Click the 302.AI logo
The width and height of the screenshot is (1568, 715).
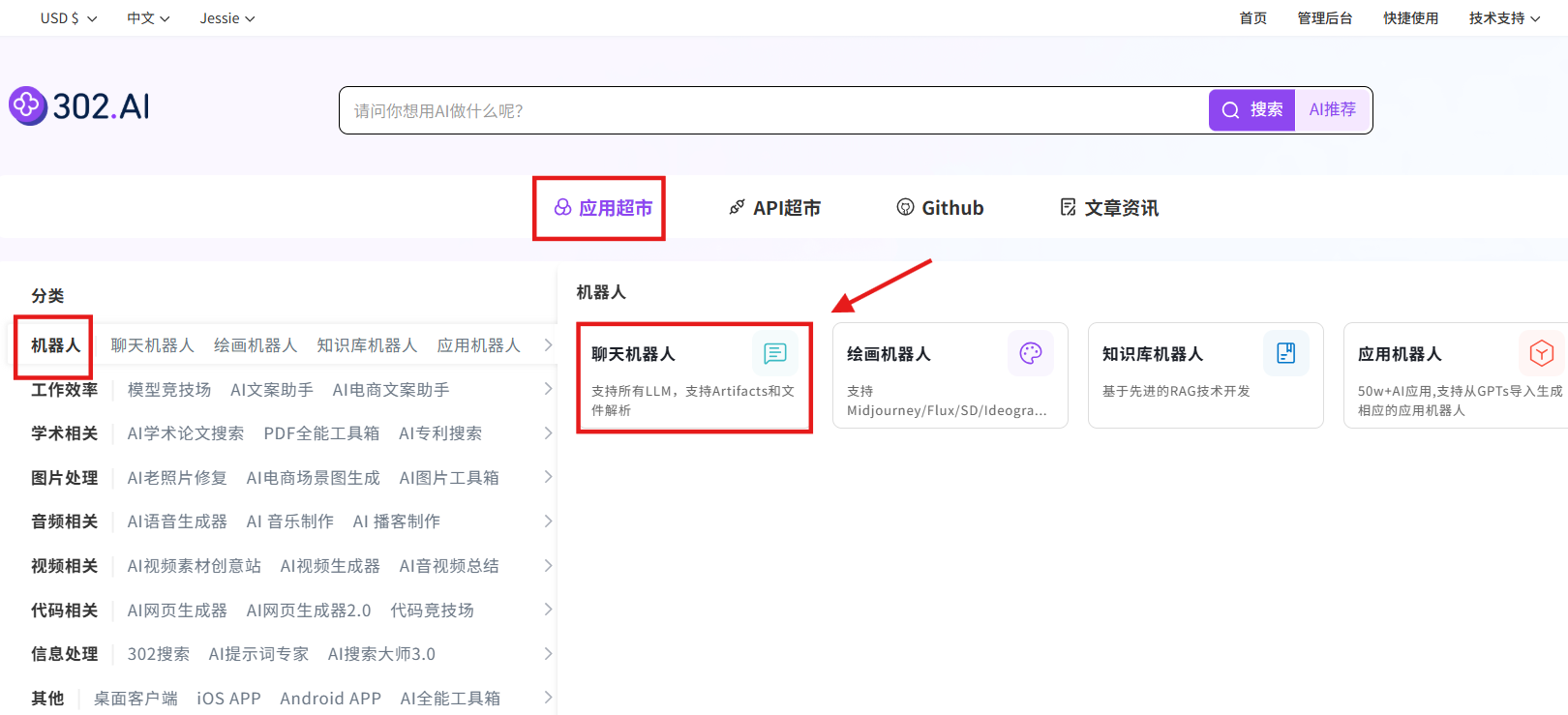(79, 106)
